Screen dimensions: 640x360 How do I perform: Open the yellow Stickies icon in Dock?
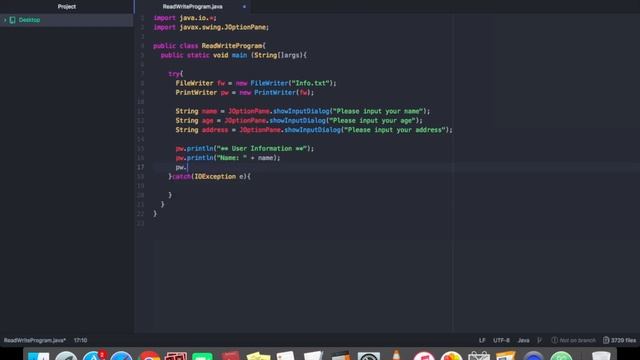[x=258, y=356]
